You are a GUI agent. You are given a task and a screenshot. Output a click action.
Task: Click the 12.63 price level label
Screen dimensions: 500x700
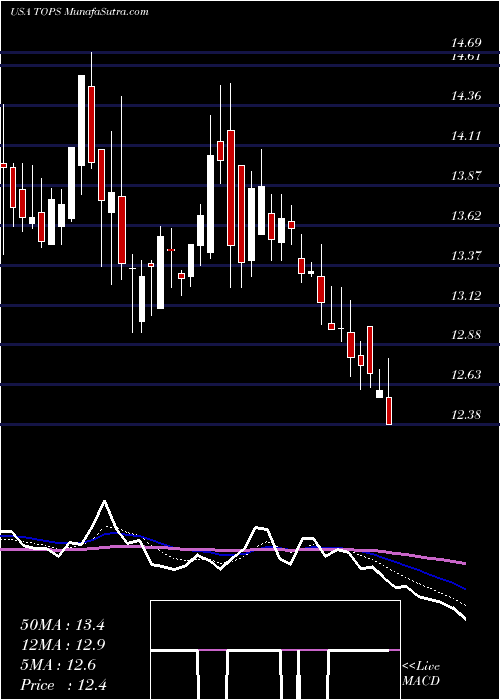(466, 374)
